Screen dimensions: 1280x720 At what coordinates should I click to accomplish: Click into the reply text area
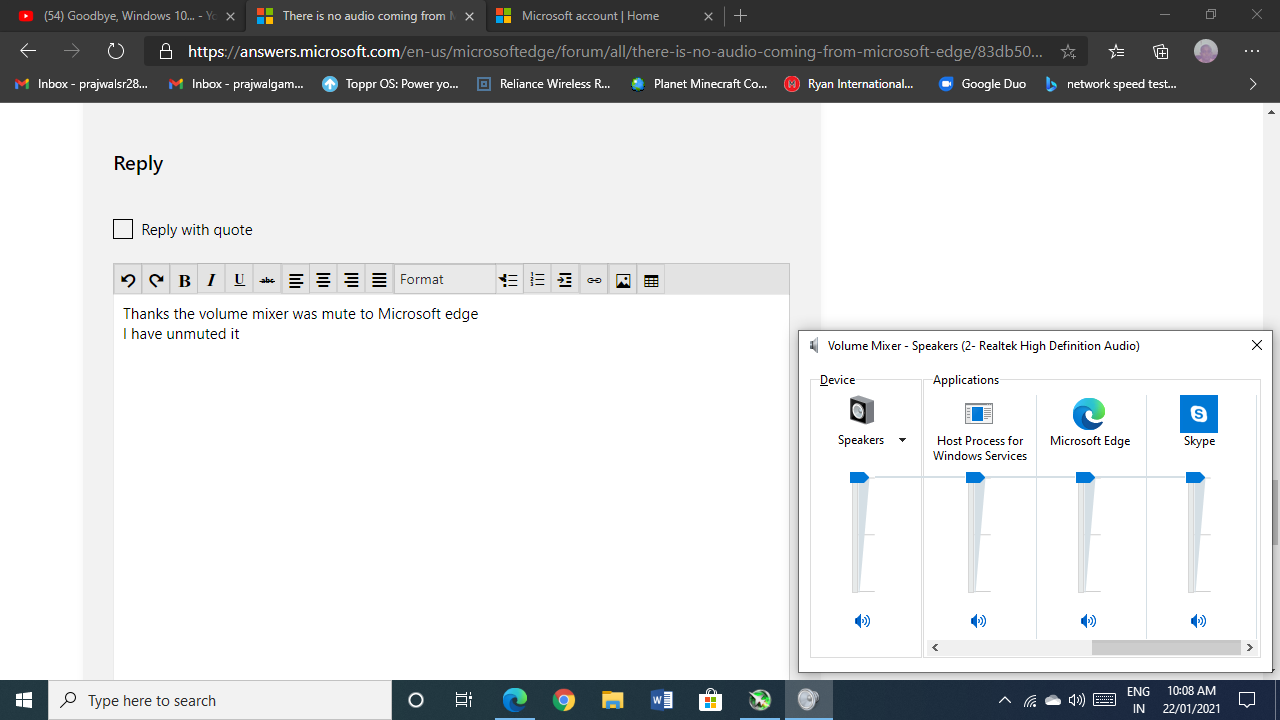pyautogui.click(x=451, y=489)
